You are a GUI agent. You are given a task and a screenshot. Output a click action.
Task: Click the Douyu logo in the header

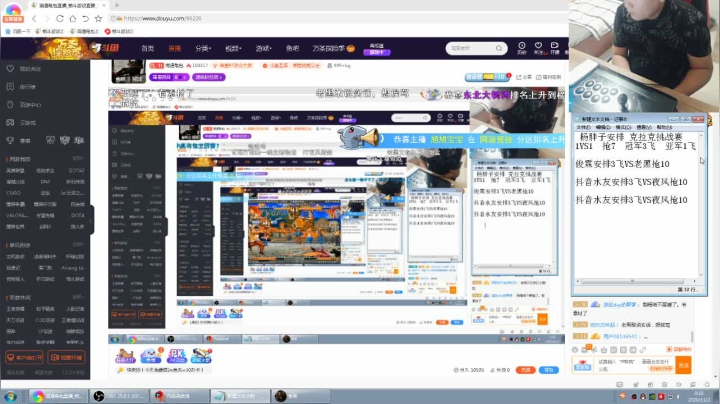tap(105, 48)
